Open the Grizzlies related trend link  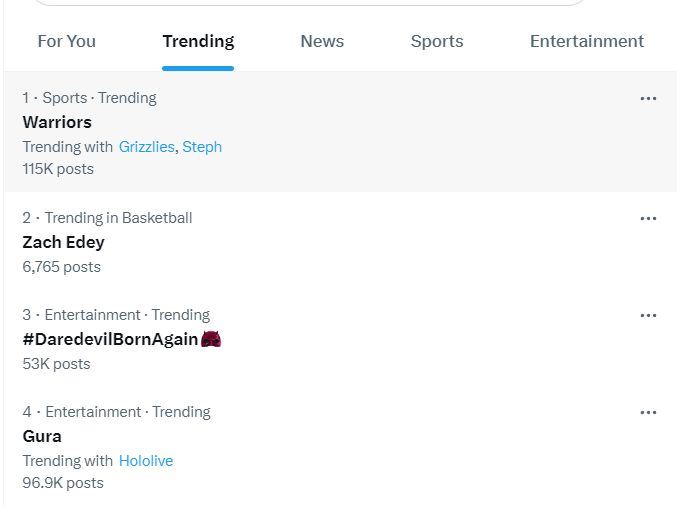click(146, 147)
